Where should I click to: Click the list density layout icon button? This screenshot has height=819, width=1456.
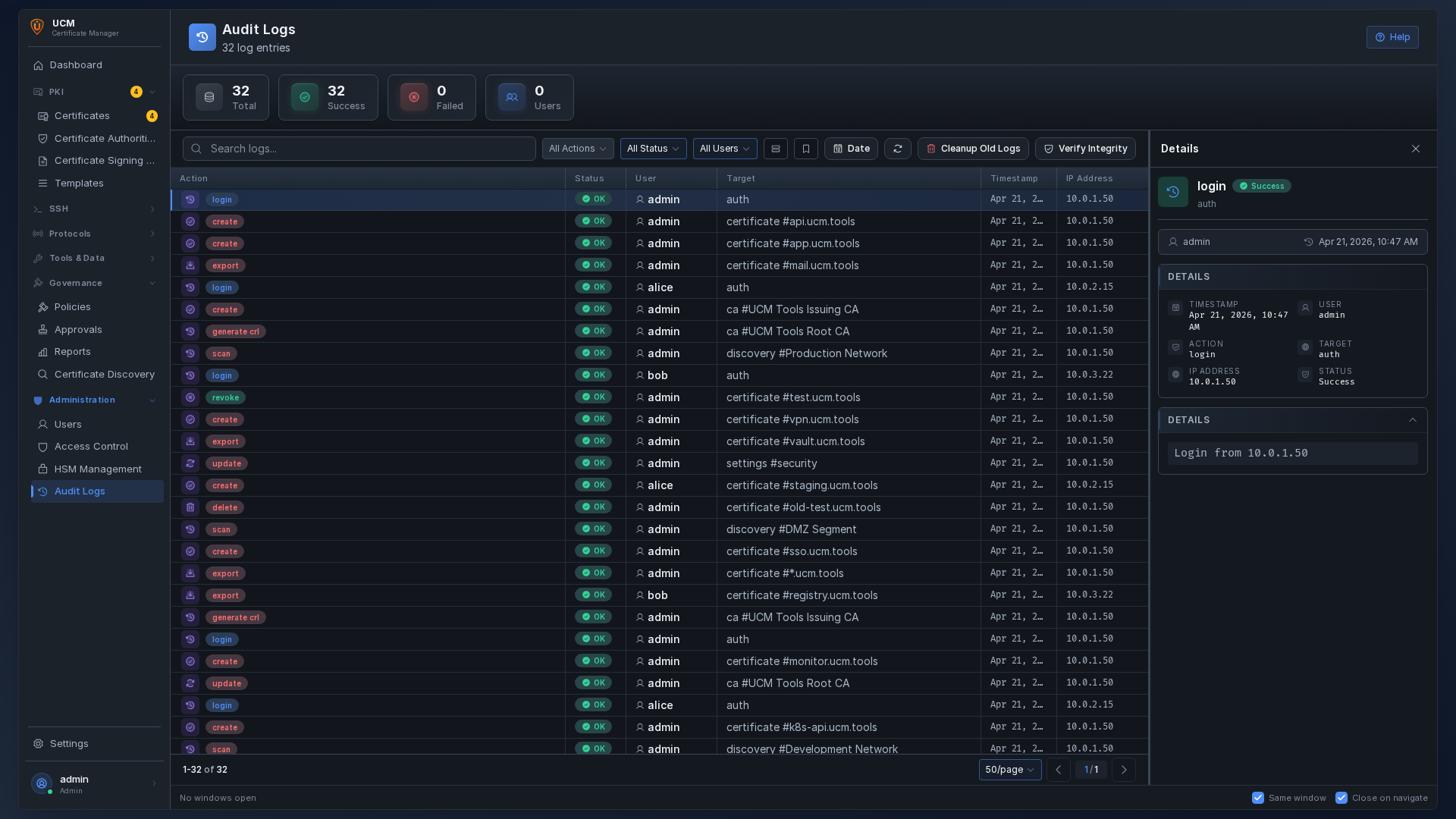click(x=776, y=149)
